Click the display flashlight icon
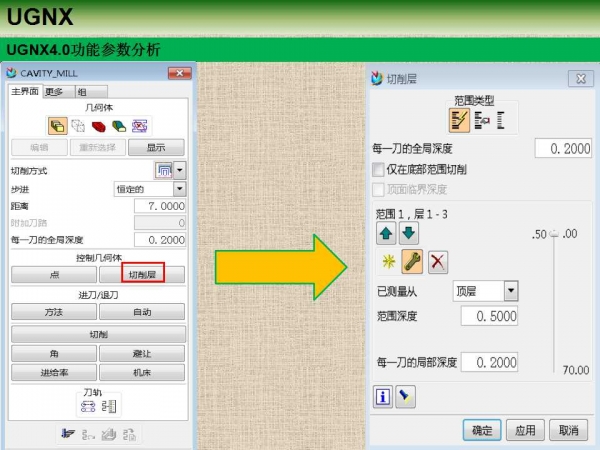Screen dimensions: 600x450 405,396
